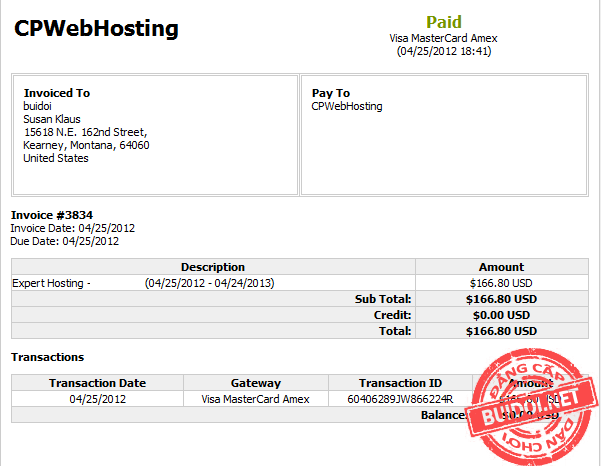Click the CPWebHosting title heading
601x466 pixels.
[96, 28]
